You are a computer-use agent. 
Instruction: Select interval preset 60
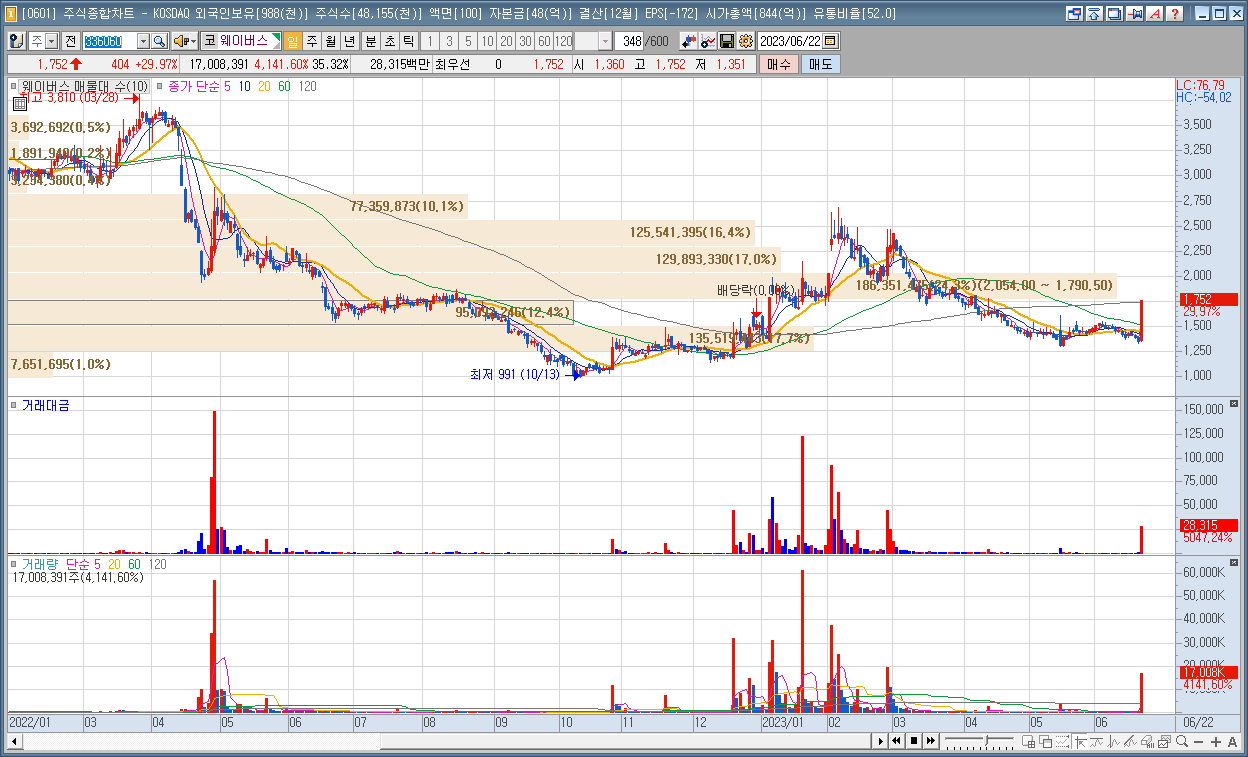point(544,41)
